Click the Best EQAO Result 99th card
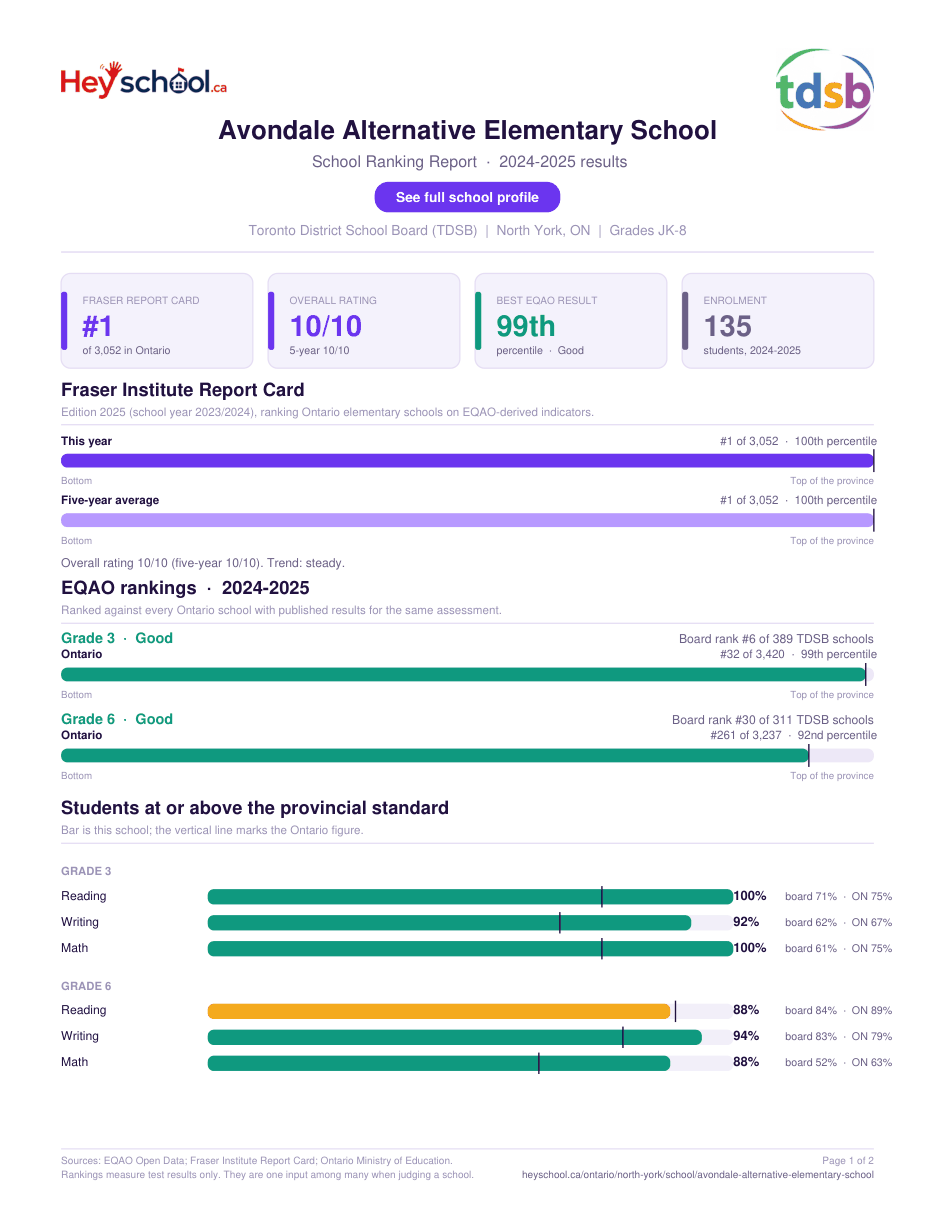The height and width of the screenshot is (1210, 935). 571,321
